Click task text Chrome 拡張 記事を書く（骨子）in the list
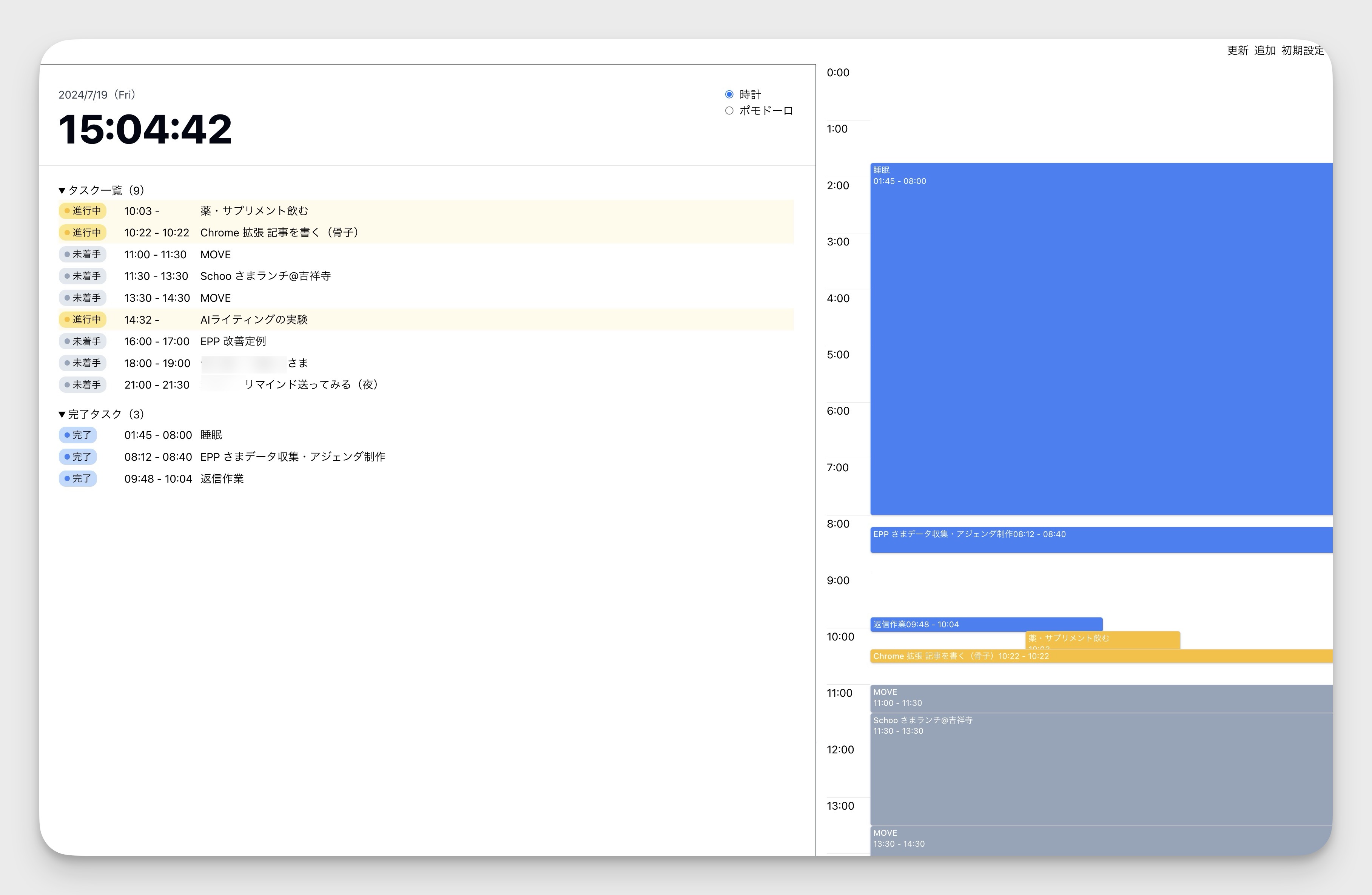This screenshot has height=895, width=1372. coord(280,232)
